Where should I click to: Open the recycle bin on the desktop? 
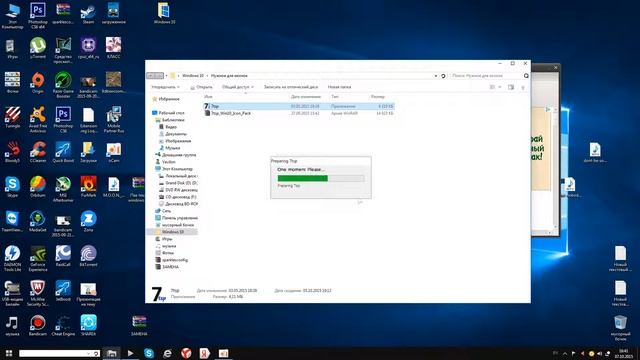pos(620,328)
